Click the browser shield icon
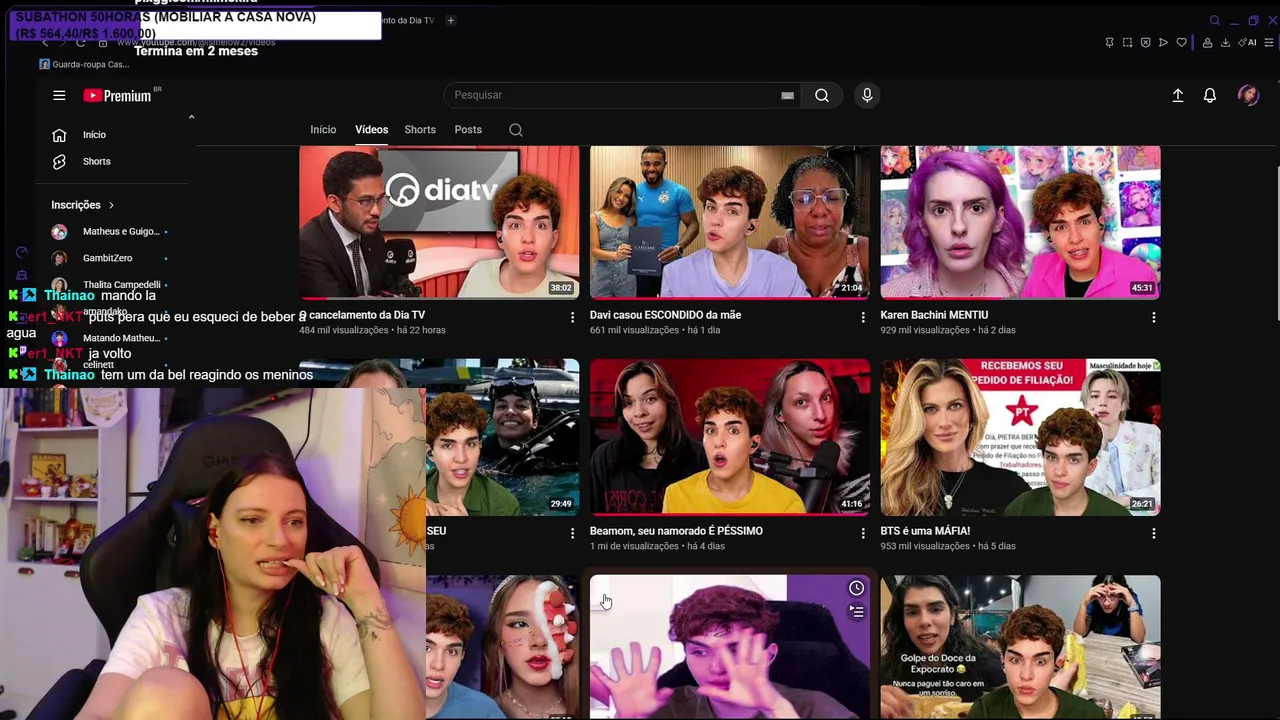The height and width of the screenshot is (720, 1280). [x=1145, y=43]
